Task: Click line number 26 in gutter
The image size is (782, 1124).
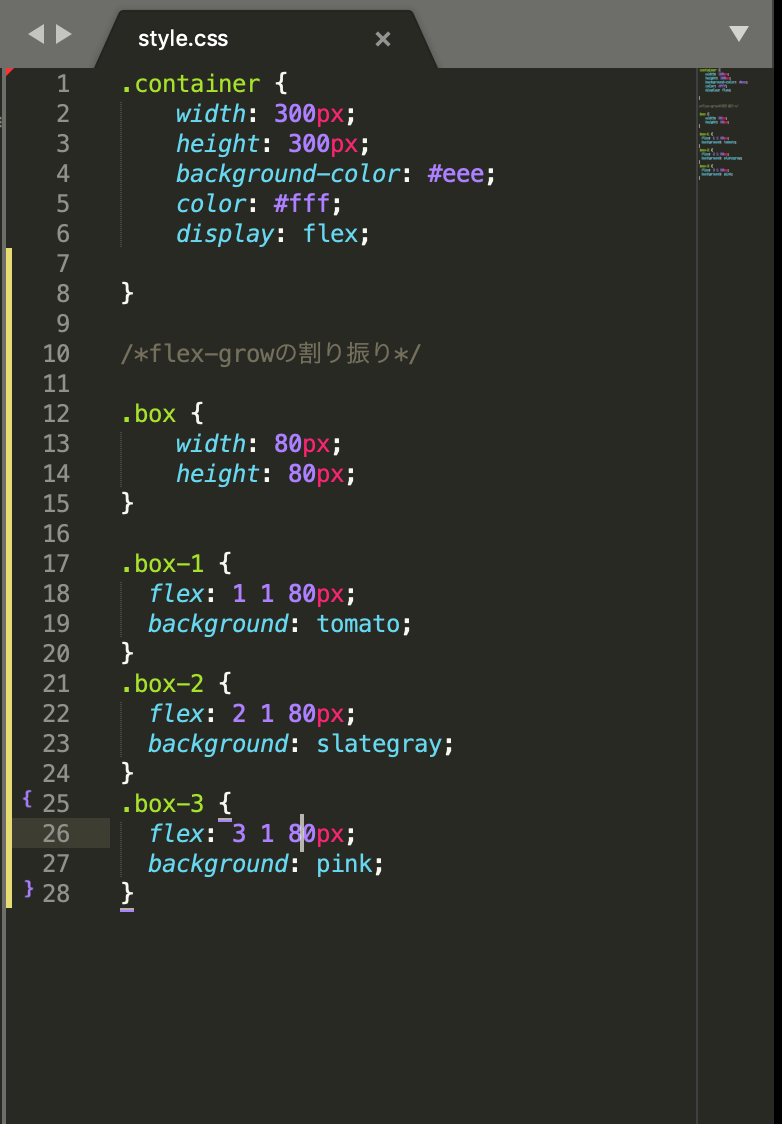Action: [56, 833]
